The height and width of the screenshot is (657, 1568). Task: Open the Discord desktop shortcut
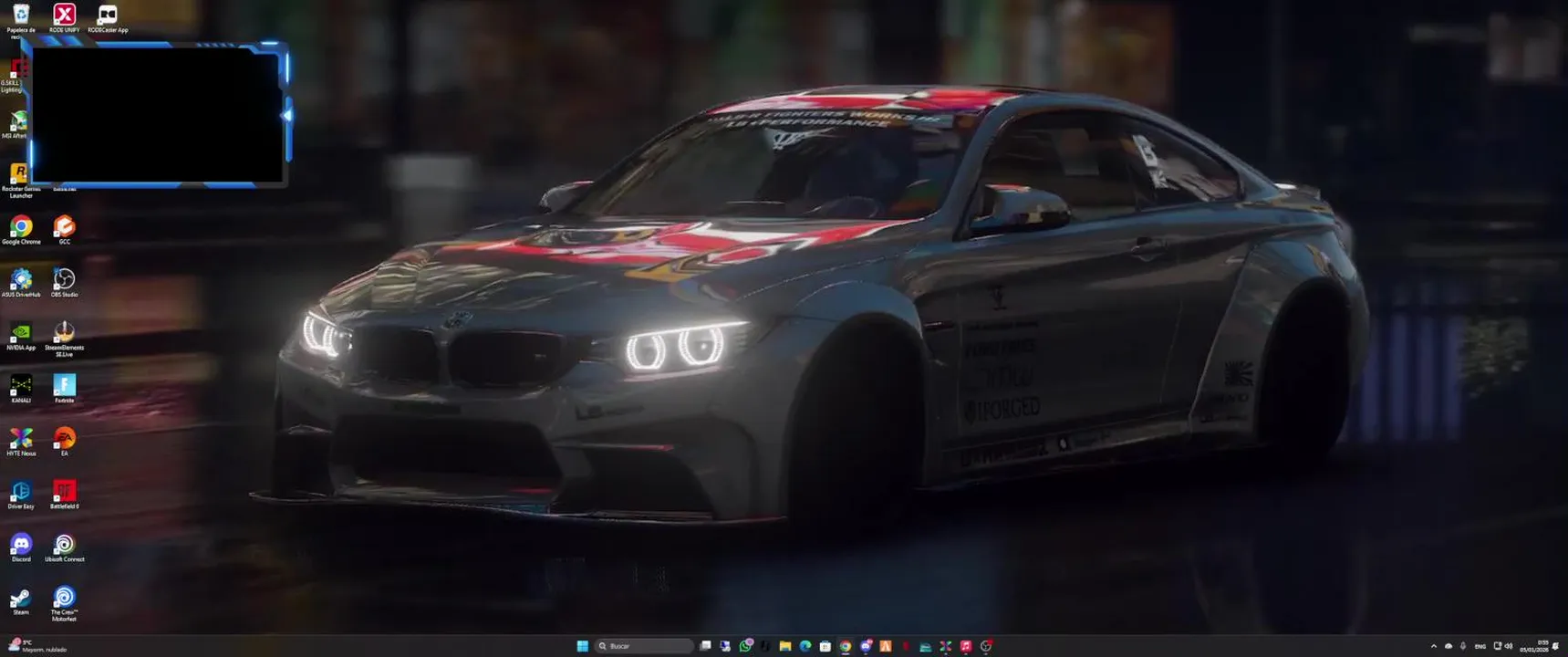(x=21, y=547)
